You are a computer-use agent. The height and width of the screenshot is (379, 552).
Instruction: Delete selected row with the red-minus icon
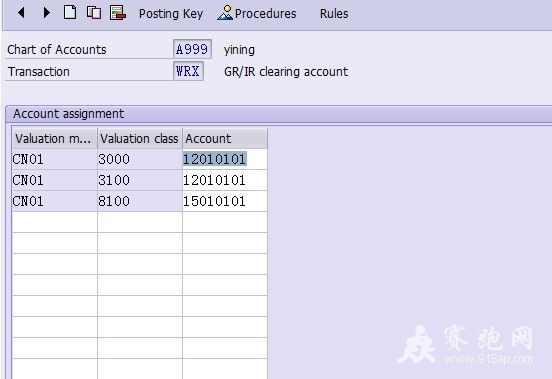pos(118,13)
